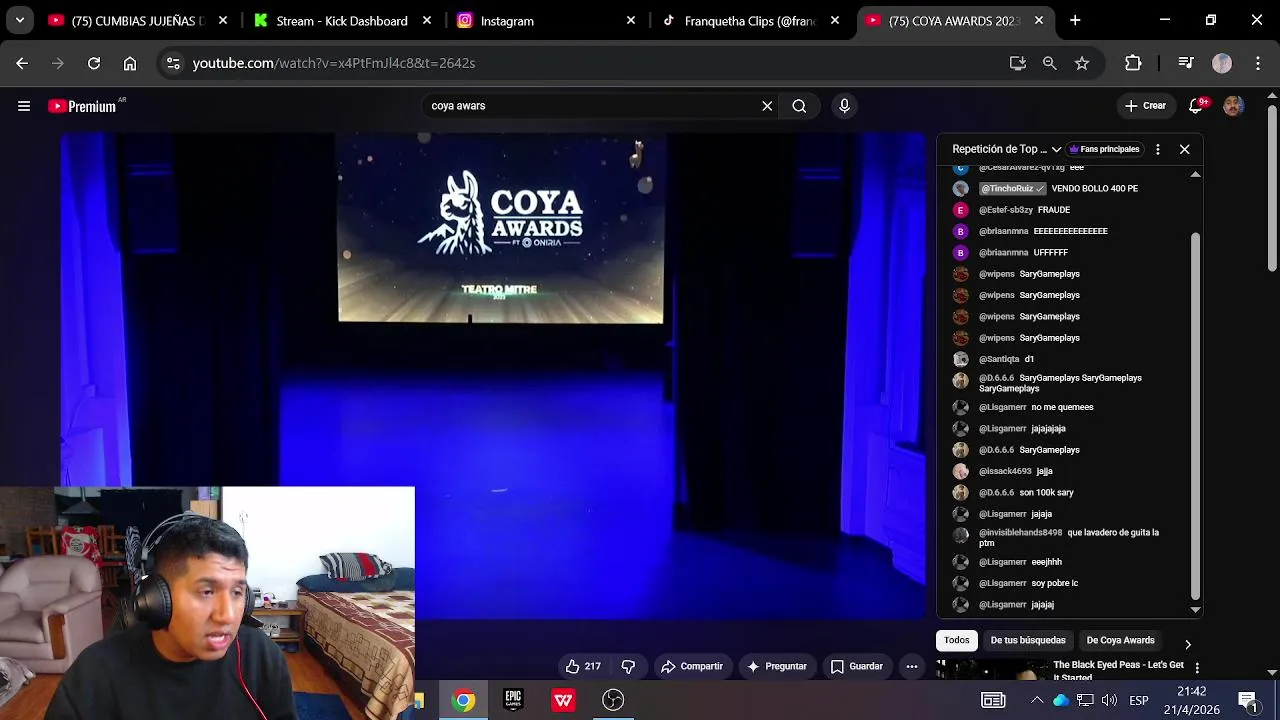Select 'De tus búsquedas' filter chip

pyautogui.click(x=1028, y=640)
